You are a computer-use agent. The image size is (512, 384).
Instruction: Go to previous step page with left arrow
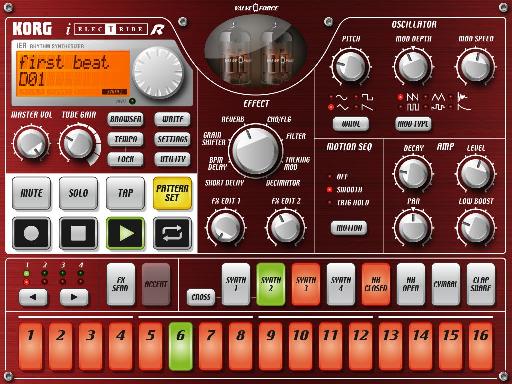pos(33,297)
